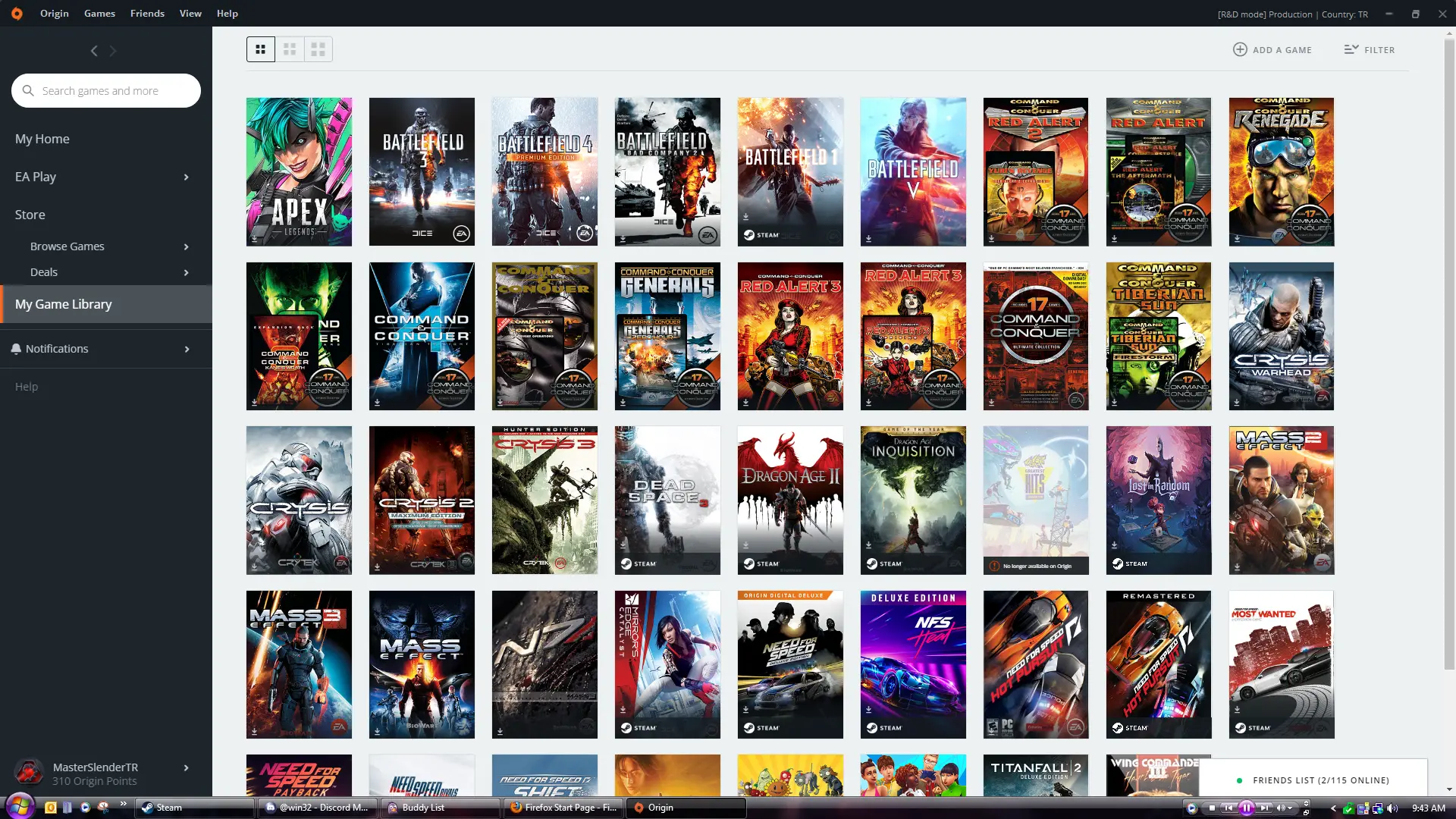Click the network connection tray icon
The image size is (1456, 819).
point(1377,808)
